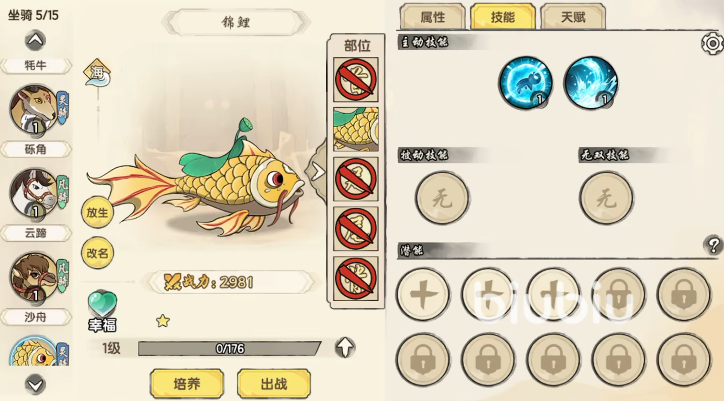Switch to the 天赋 tab
The height and width of the screenshot is (401, 724).
[573, 17]
